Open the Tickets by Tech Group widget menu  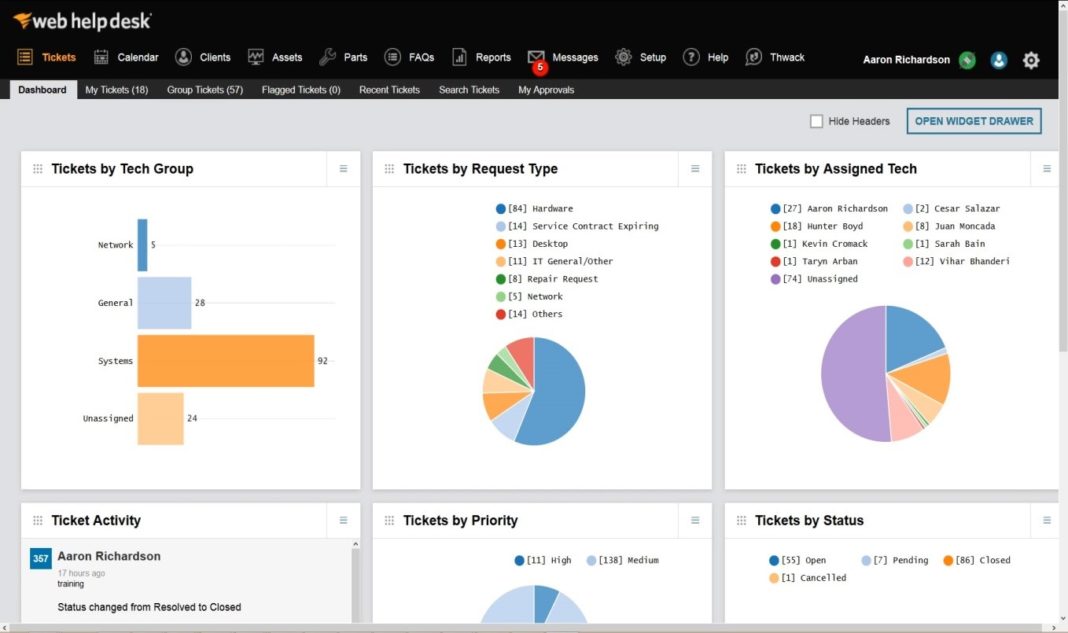tap(343, 169)
